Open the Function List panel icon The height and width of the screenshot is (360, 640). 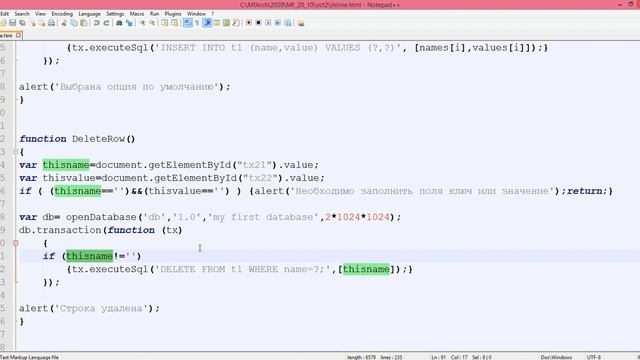point(236,23)
